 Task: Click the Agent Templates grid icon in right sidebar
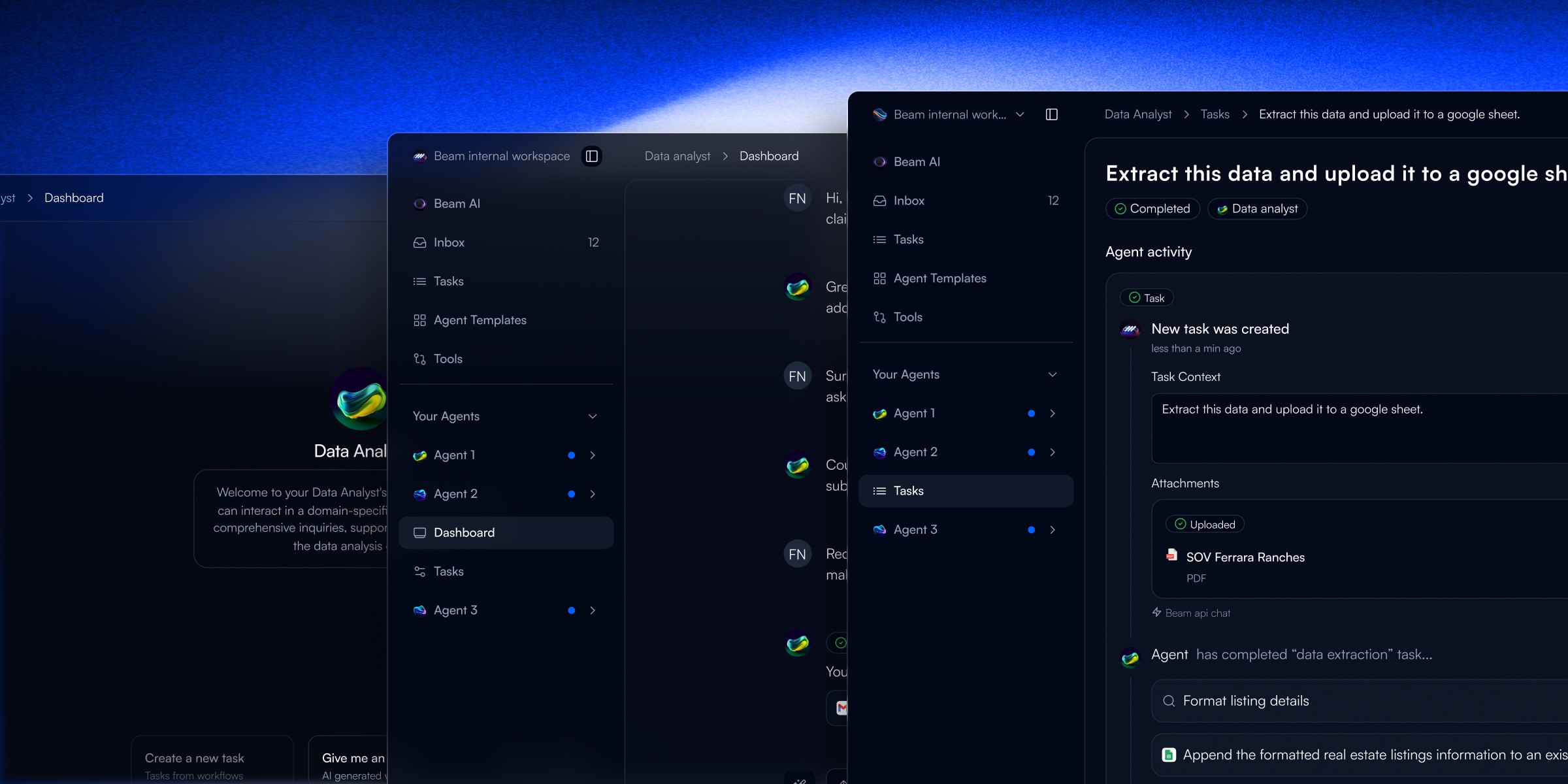[x=879, y=278]
